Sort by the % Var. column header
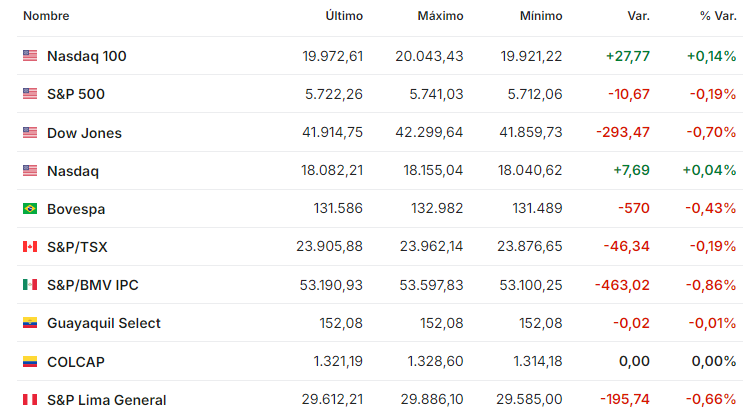The width and height of the screenshot is (743, 418). coord(718,16)
